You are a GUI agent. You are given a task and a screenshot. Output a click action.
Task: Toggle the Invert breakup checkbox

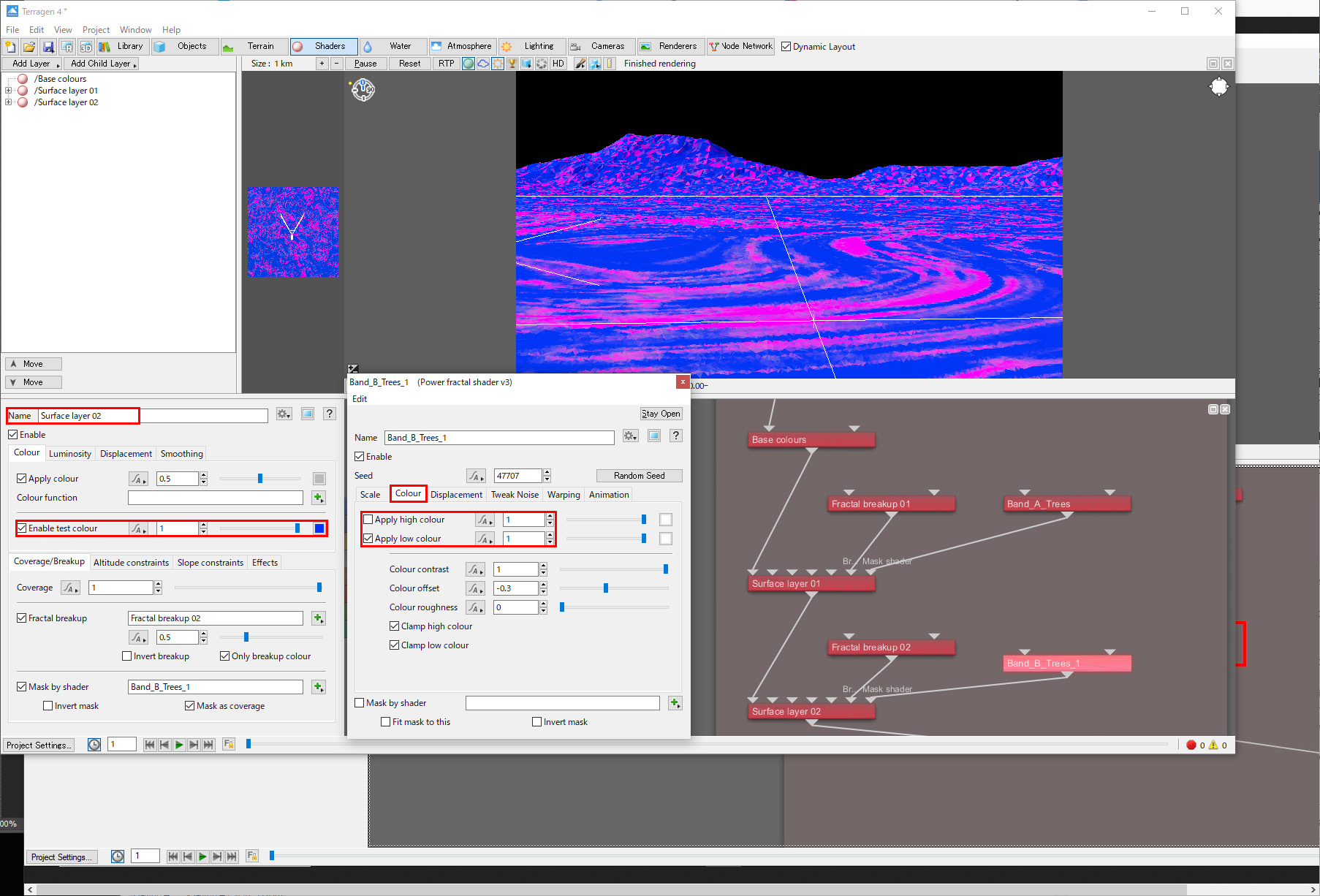pyautogui.click(x=127, y=656)
